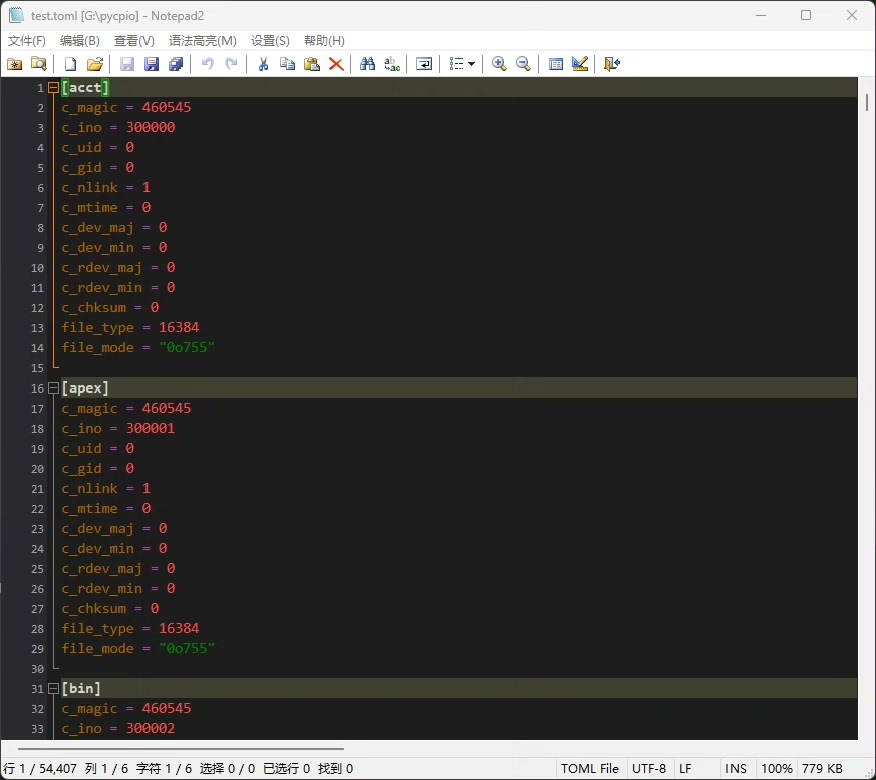The width and height of the screenshot is (876, 780).
Task: Click UTF-8 encoding in status bar
Action: (x=648, y=769)
